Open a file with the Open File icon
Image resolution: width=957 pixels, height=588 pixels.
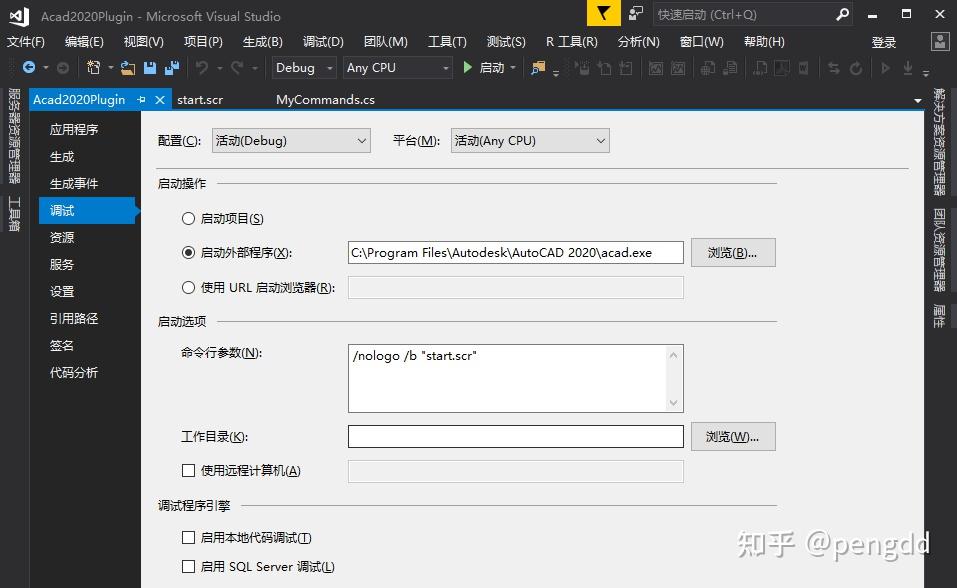[x=128, y=68]
